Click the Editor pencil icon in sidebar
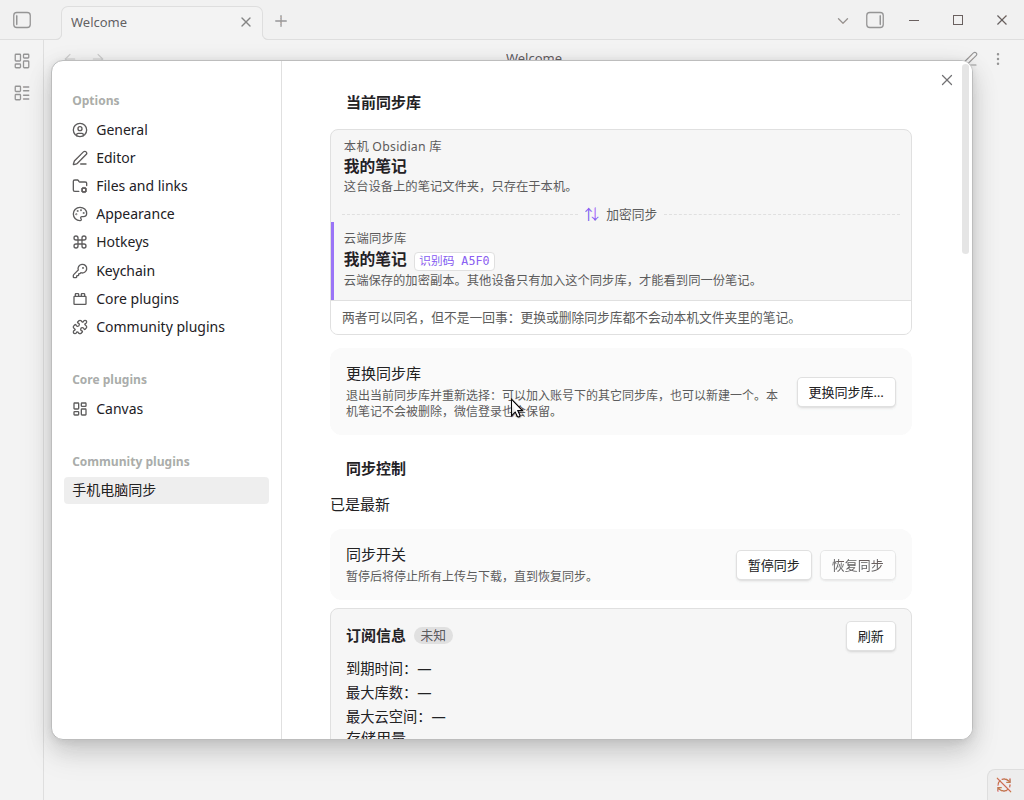 click(x=80, y=158)
